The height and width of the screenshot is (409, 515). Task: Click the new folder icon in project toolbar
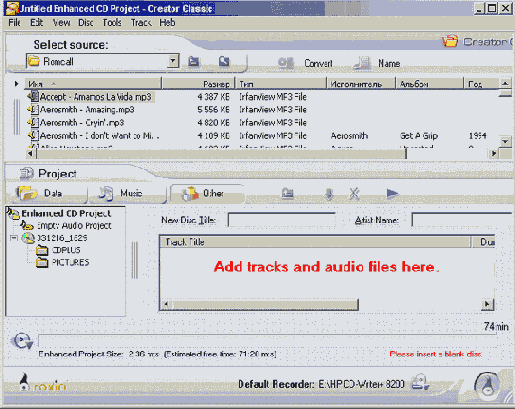click(288, 193)
